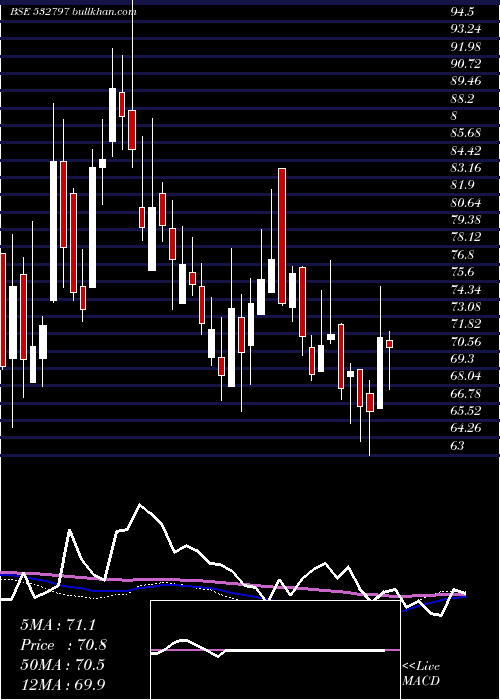The height and width of the screenshot is (700, 500).
Task: Click the 50MA : 70.5 readout
Action: [62, 664]
